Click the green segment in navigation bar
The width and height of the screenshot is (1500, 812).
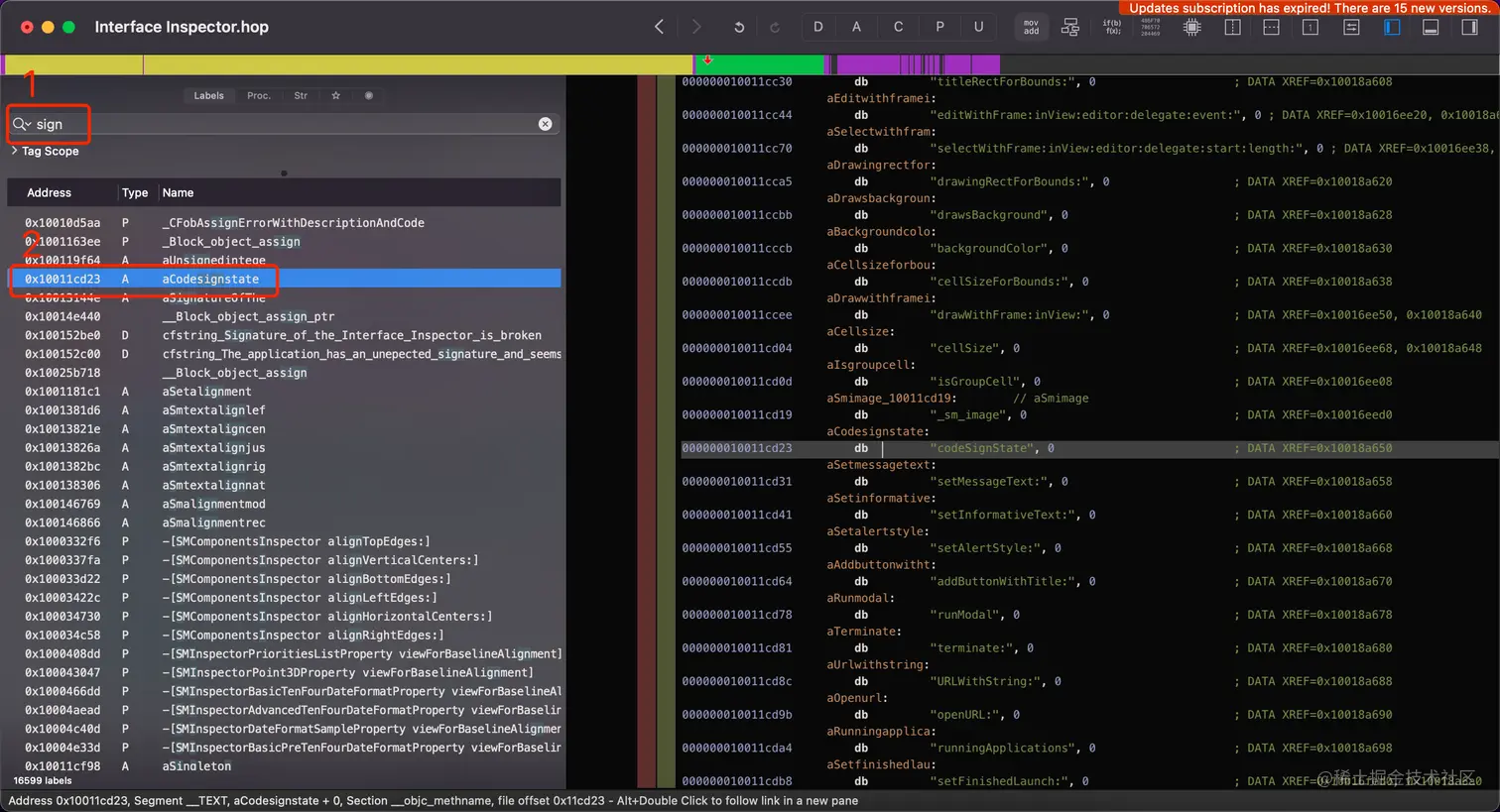pyautogui.click(x=759, y=64)
